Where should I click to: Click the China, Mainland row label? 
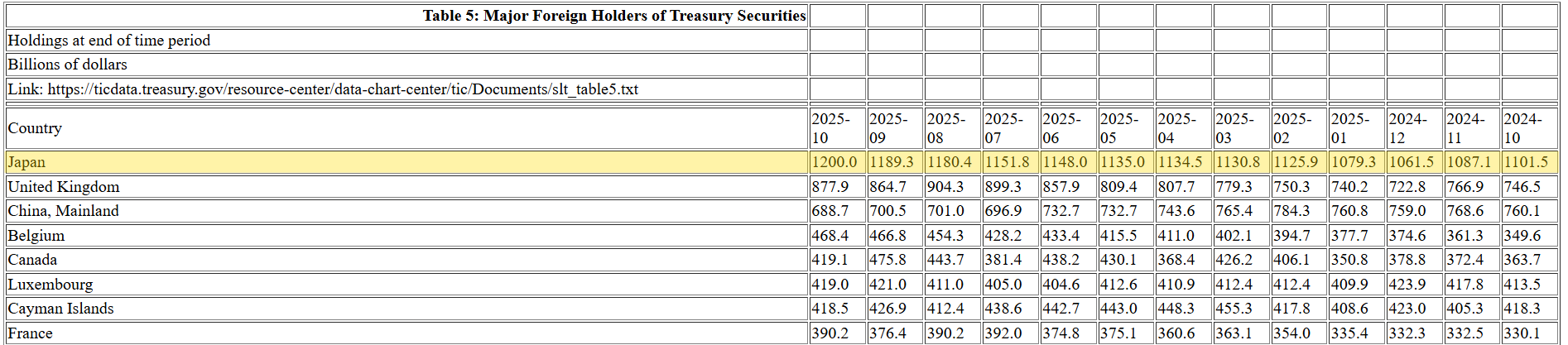click(x=64, y=211)
